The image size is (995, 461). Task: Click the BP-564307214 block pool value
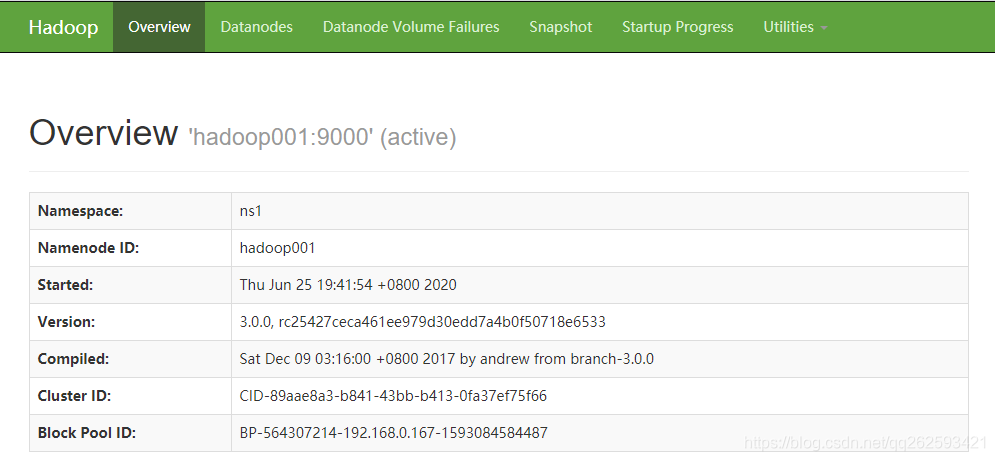click(394, 432)
